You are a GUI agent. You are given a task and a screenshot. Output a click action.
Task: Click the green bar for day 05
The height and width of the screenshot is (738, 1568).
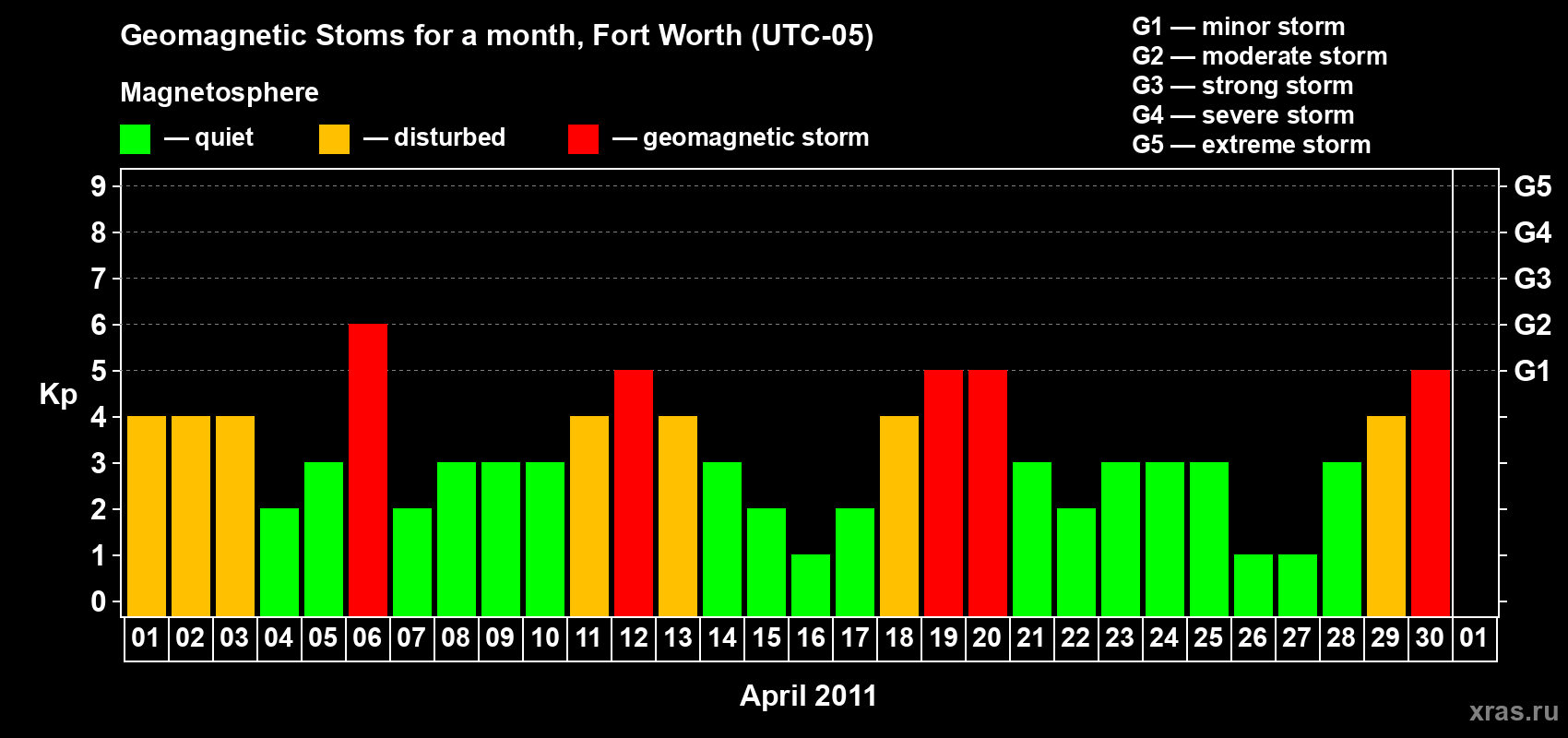tap(324, 539)
